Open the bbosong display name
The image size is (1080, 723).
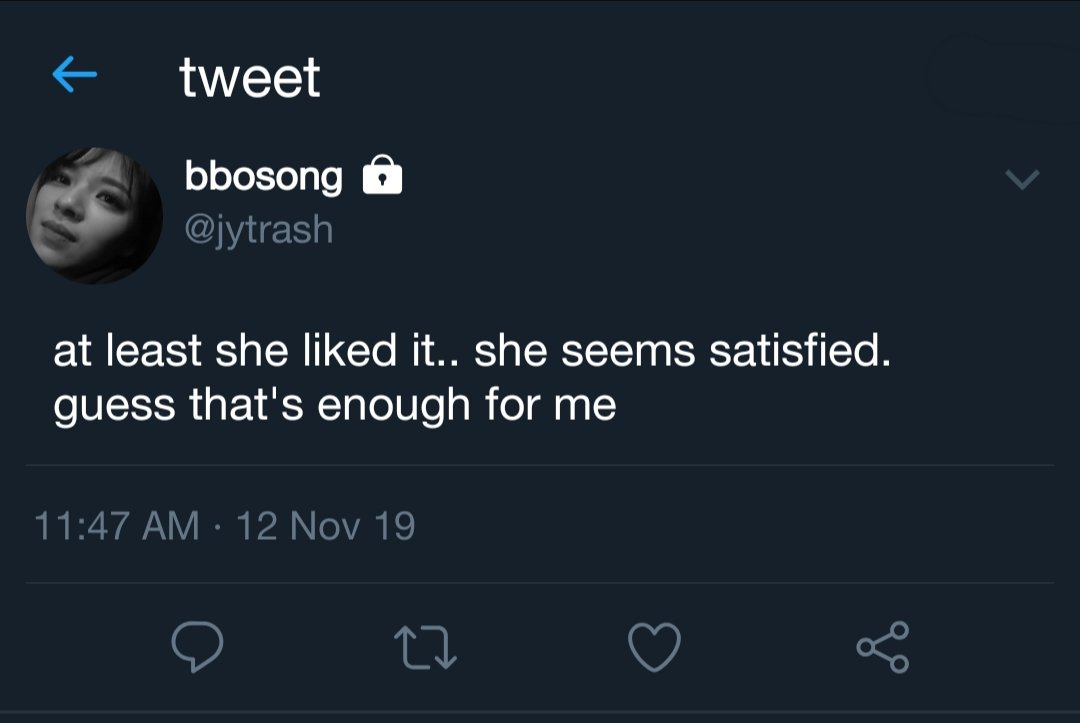[x=263, y=177]
